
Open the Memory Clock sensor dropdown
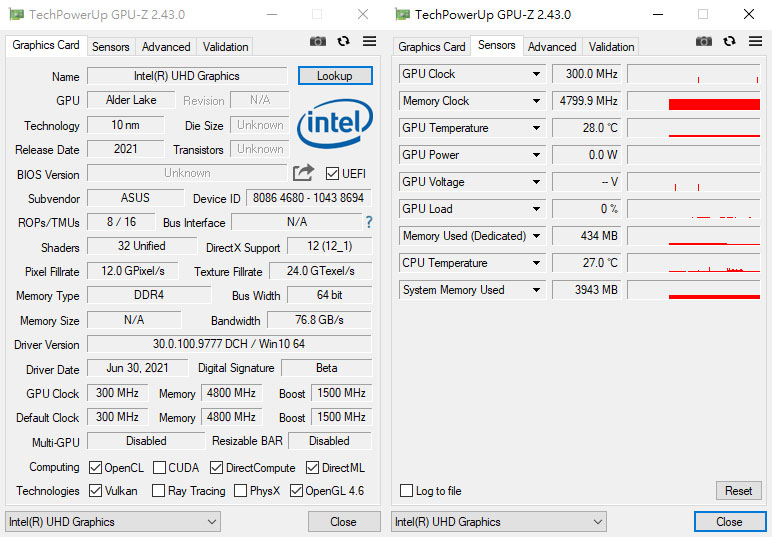[x=536, y=101]
